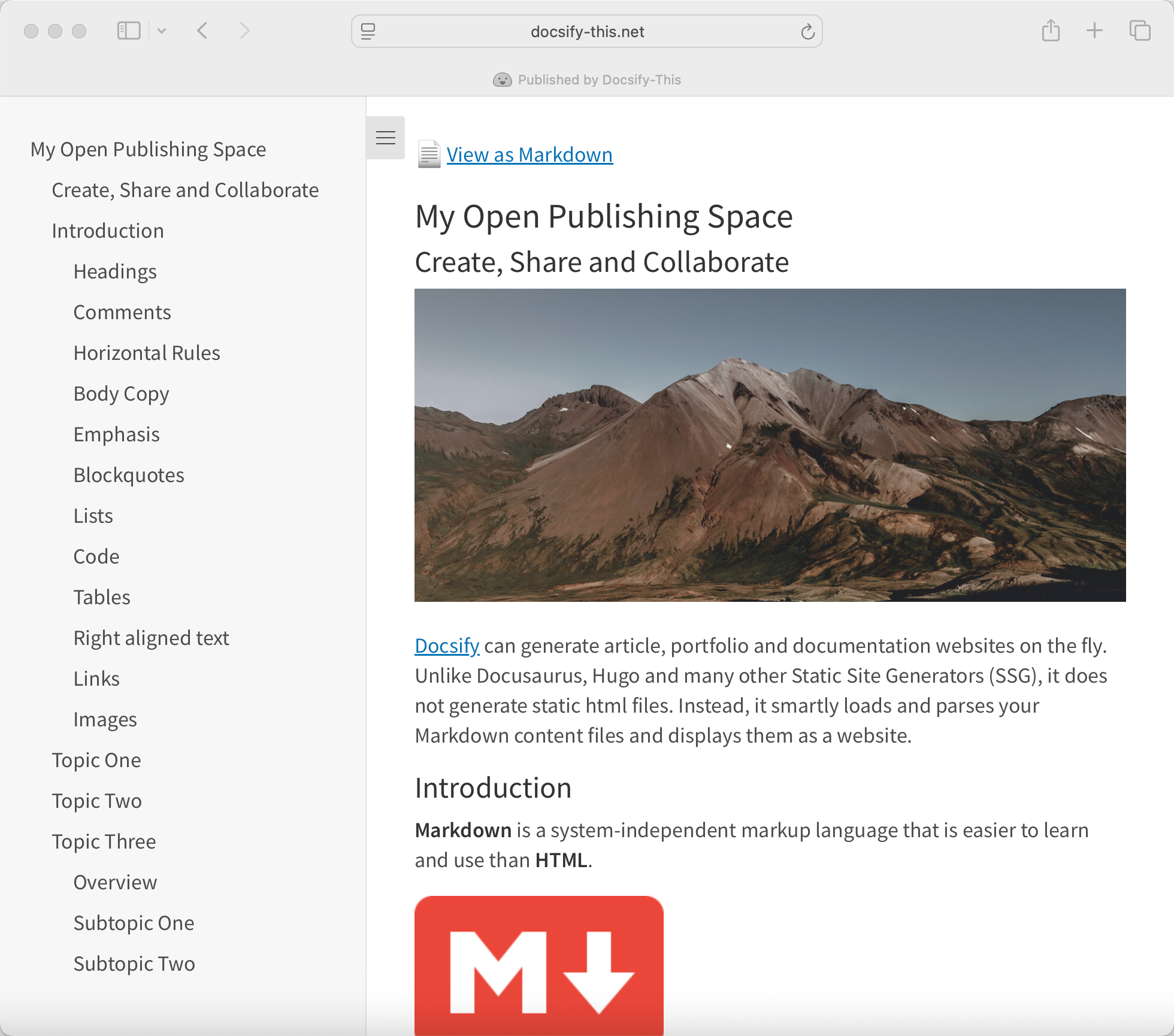Navigate to Topic One in sidebar

(x=96, y=760)
